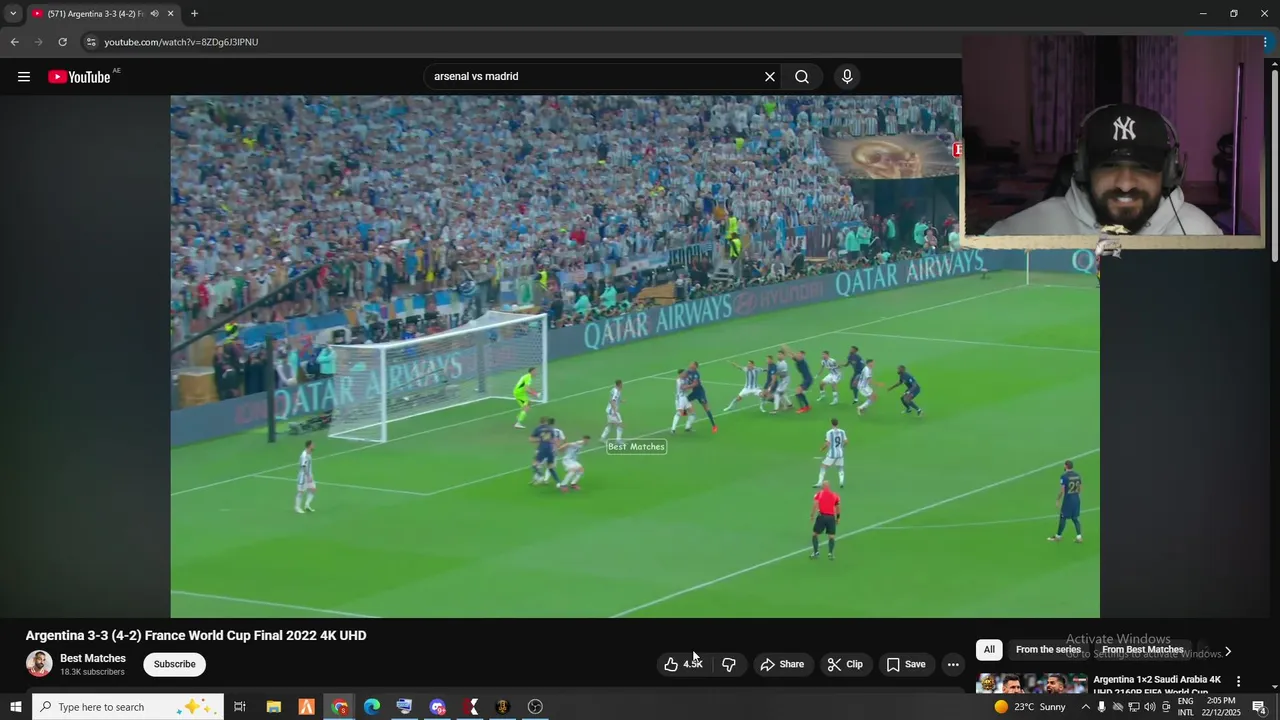Click "18.3K subscribers" text

pyautogui.click(x=92, y=672)
